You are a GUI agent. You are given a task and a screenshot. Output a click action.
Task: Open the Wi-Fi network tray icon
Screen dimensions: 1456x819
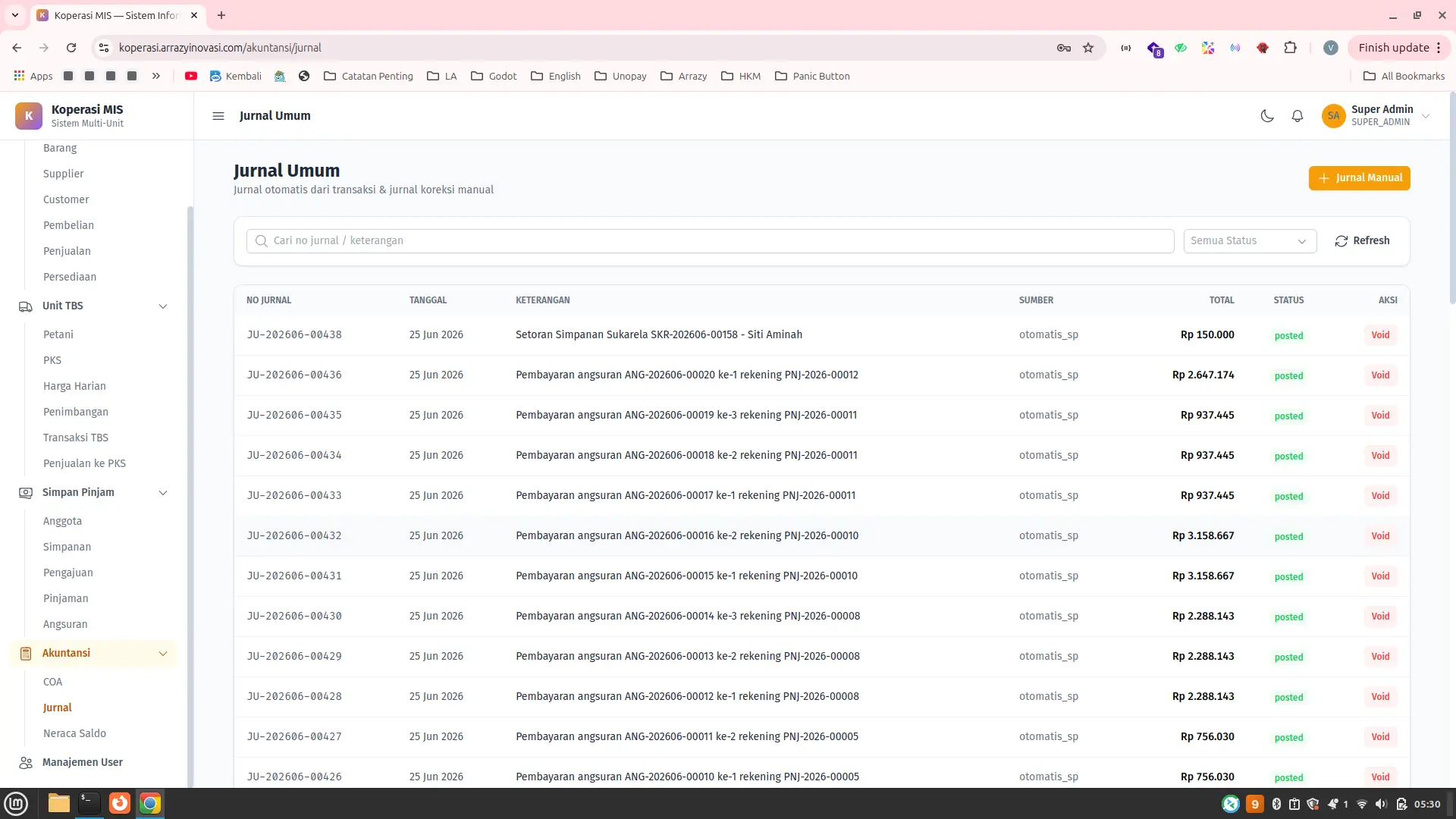pos(1362,805)
